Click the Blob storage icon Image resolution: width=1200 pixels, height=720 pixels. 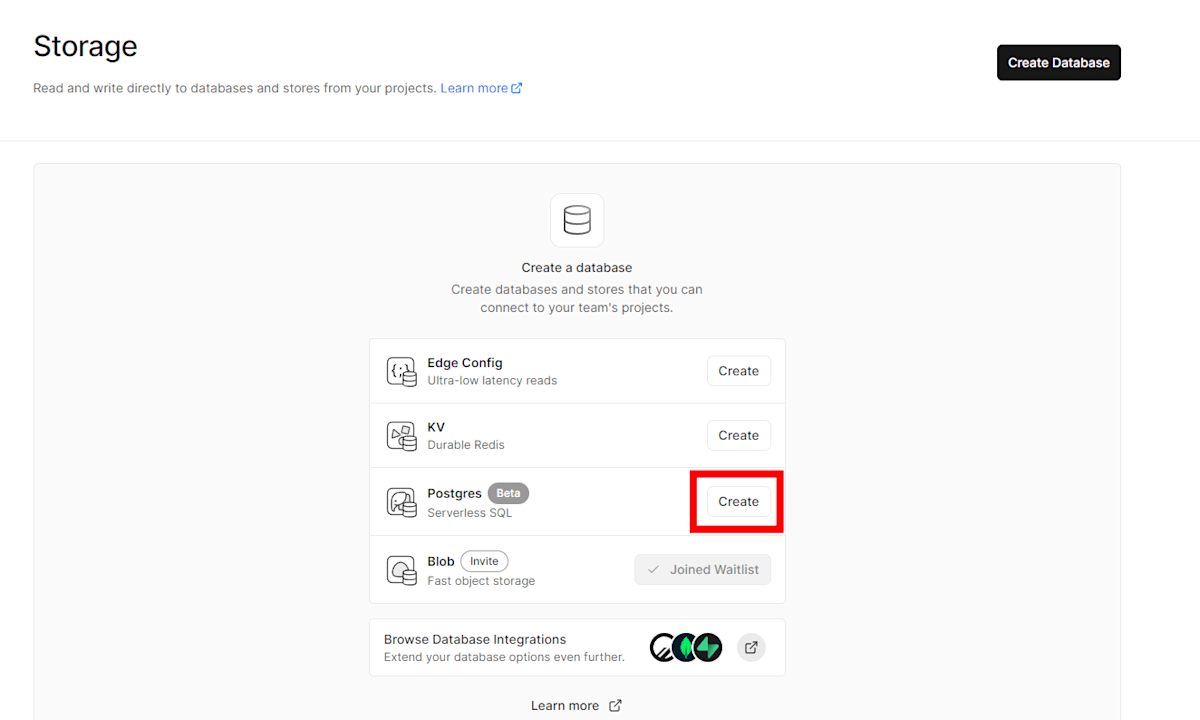[x=401, y=570]
